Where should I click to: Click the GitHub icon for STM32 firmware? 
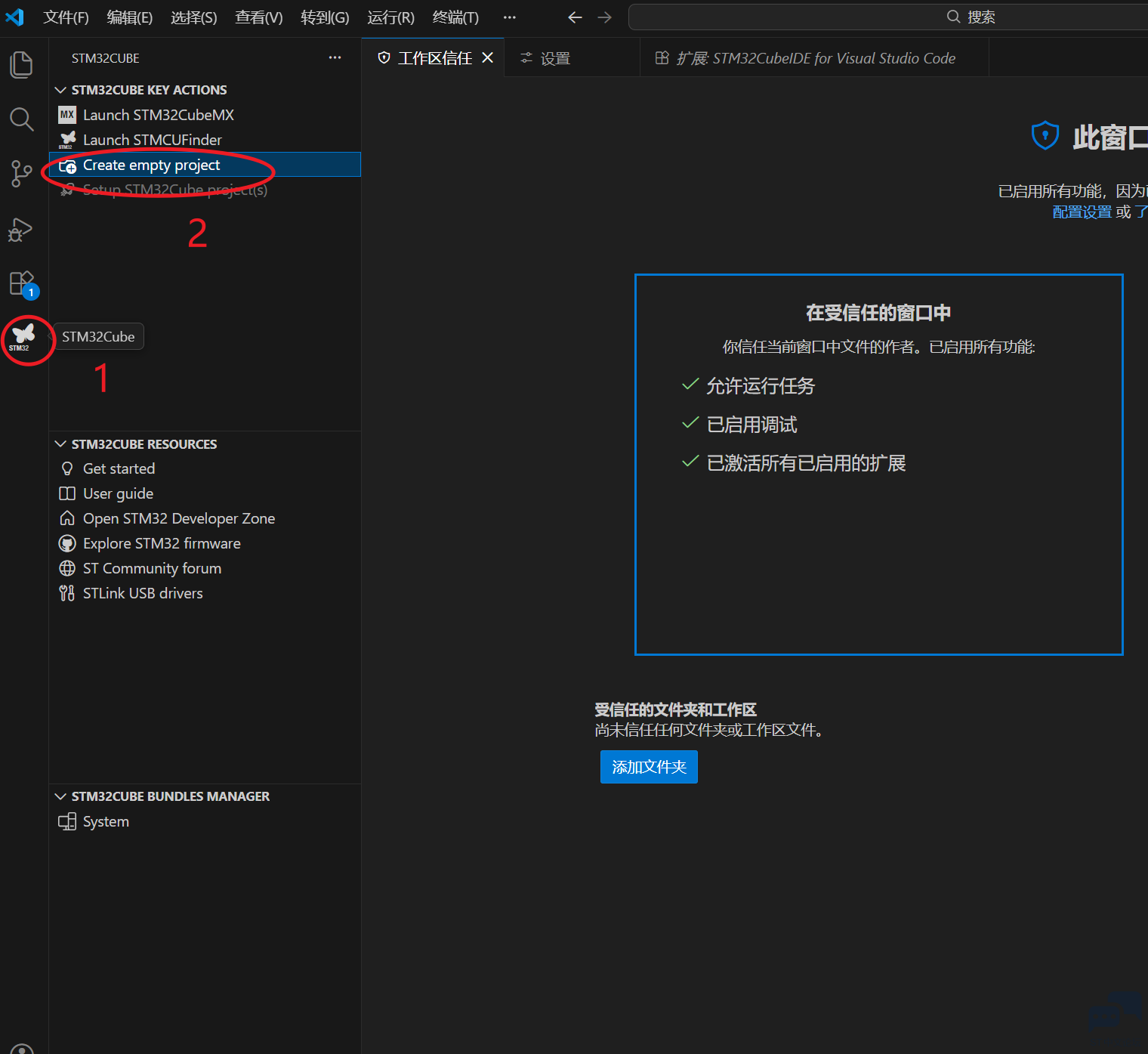[x=67, y=543]
